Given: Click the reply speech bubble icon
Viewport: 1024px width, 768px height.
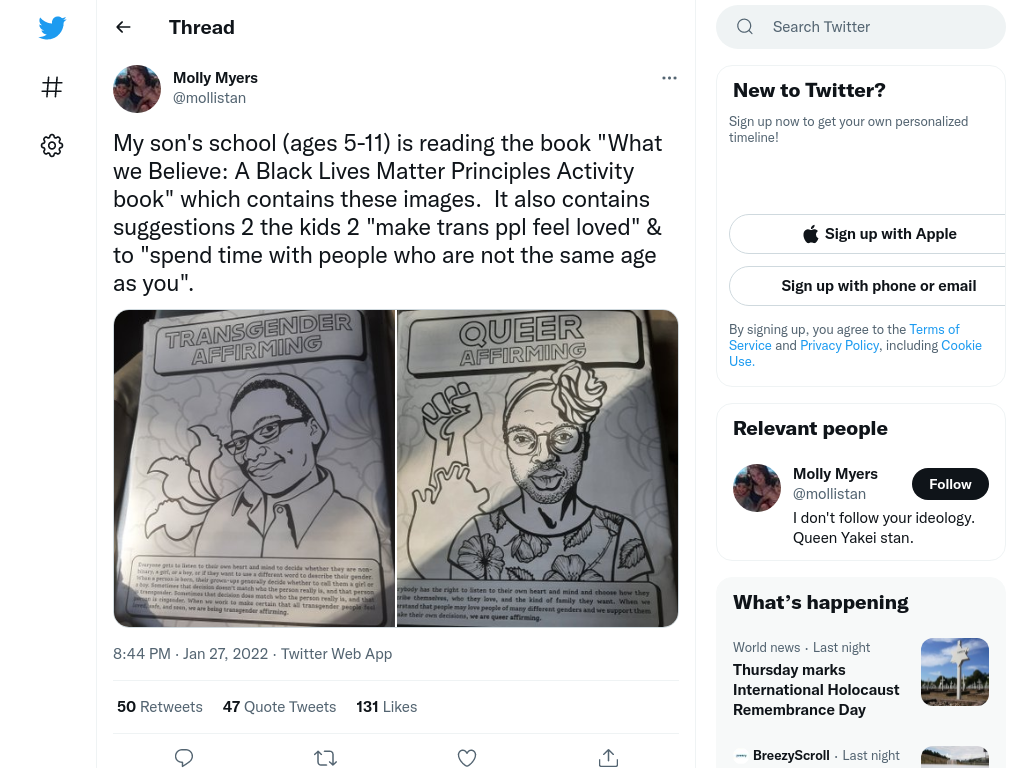Looking at the screenshot, I should (184, 758).
